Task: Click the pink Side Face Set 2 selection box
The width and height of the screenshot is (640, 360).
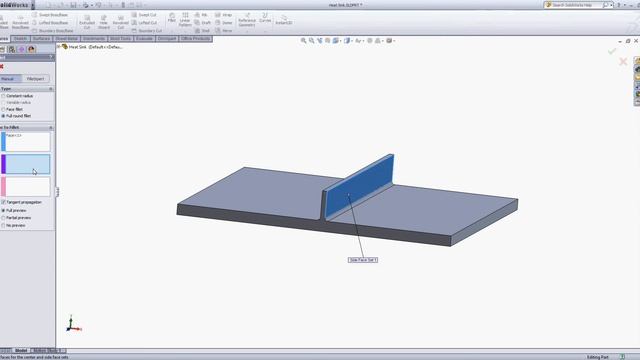Action: (26, 186)
